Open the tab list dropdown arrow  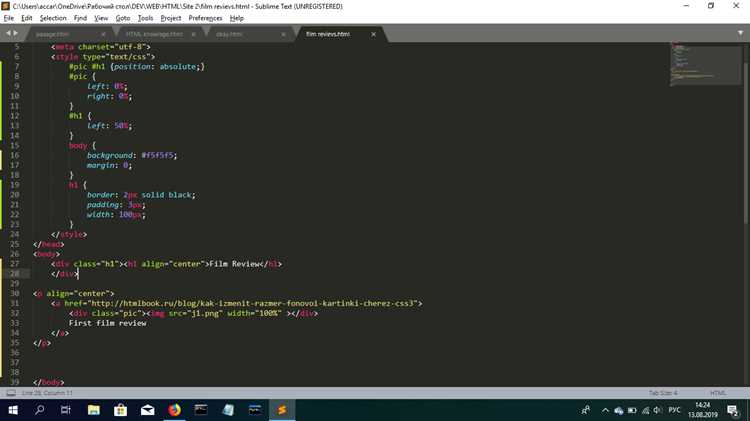click(740, 33)
